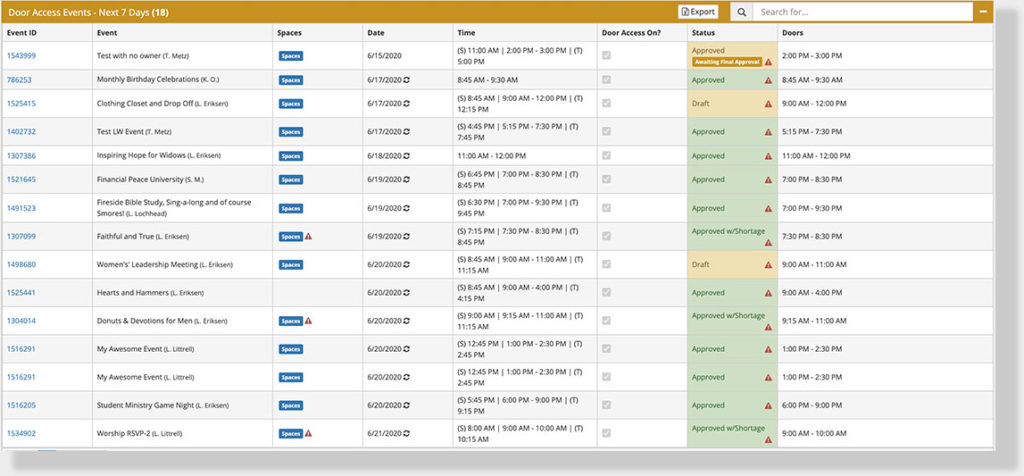Open Spaces badge for Financial Peace University

pos(291,180)
